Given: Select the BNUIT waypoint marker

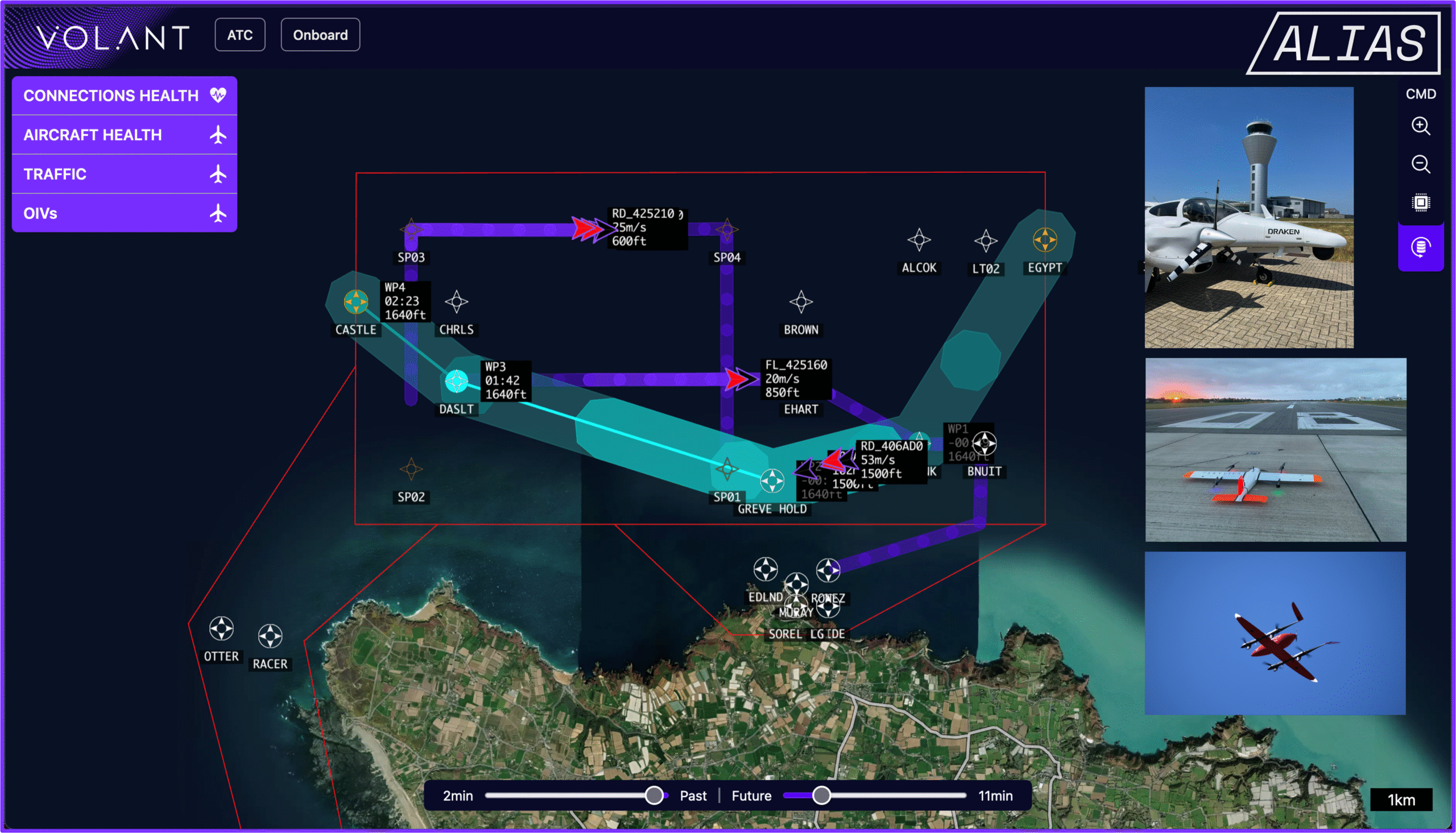Looking at the screenshot, I should click(985, 443).
